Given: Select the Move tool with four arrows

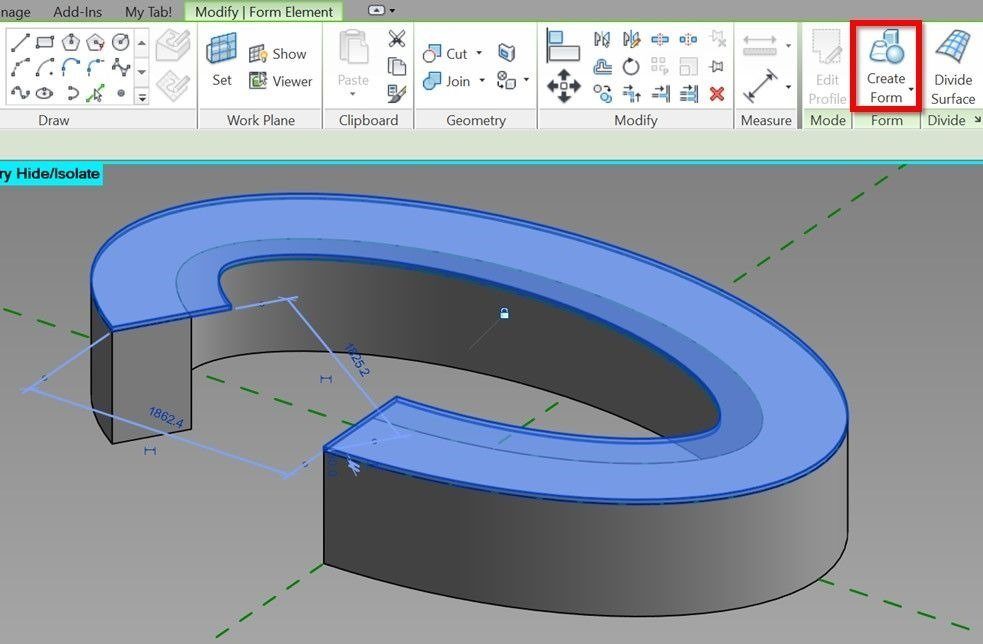Looking at the screenshot, I should (x=564, y=86).
